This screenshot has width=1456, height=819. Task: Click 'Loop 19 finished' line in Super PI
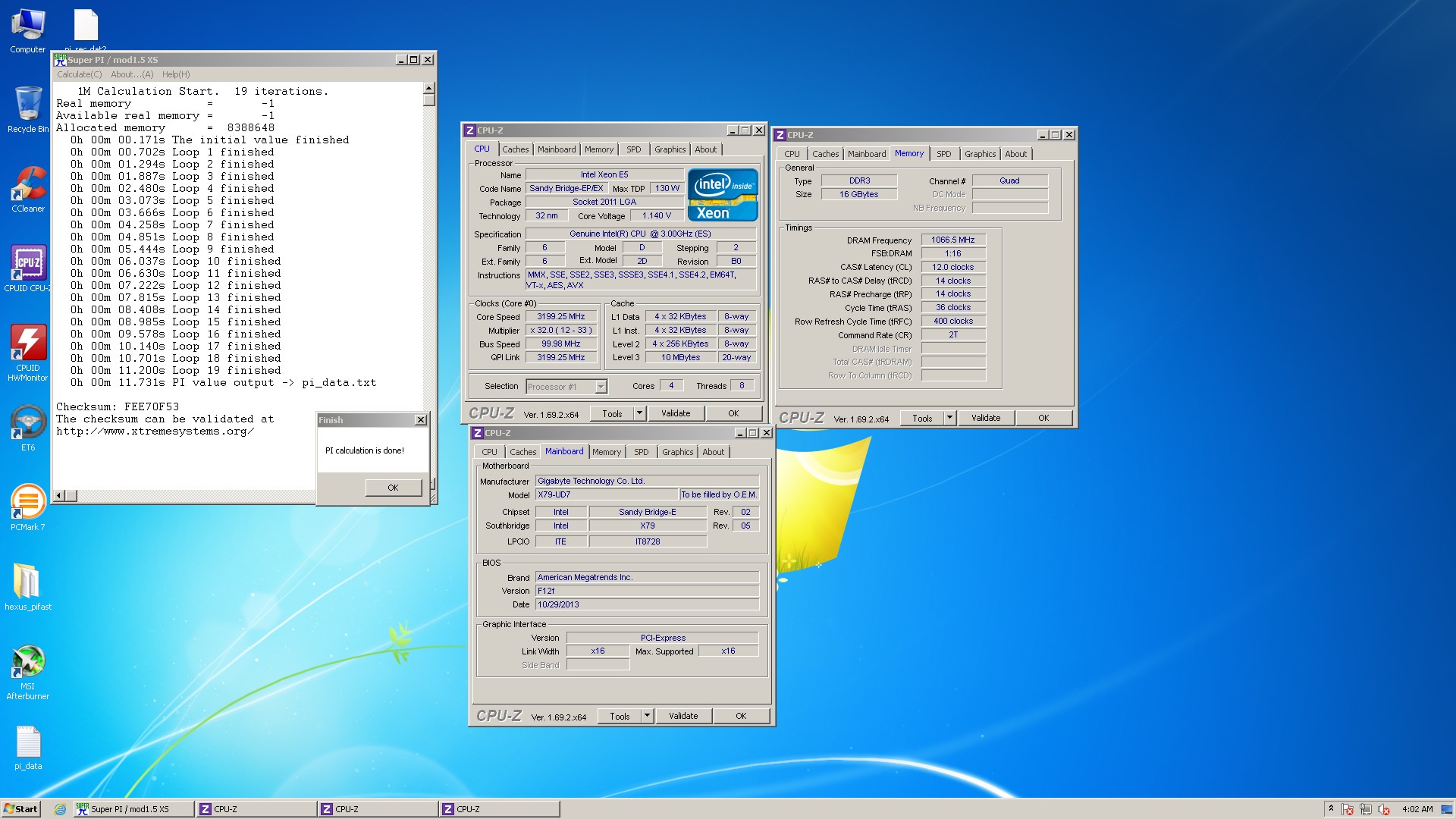[176, 371]
